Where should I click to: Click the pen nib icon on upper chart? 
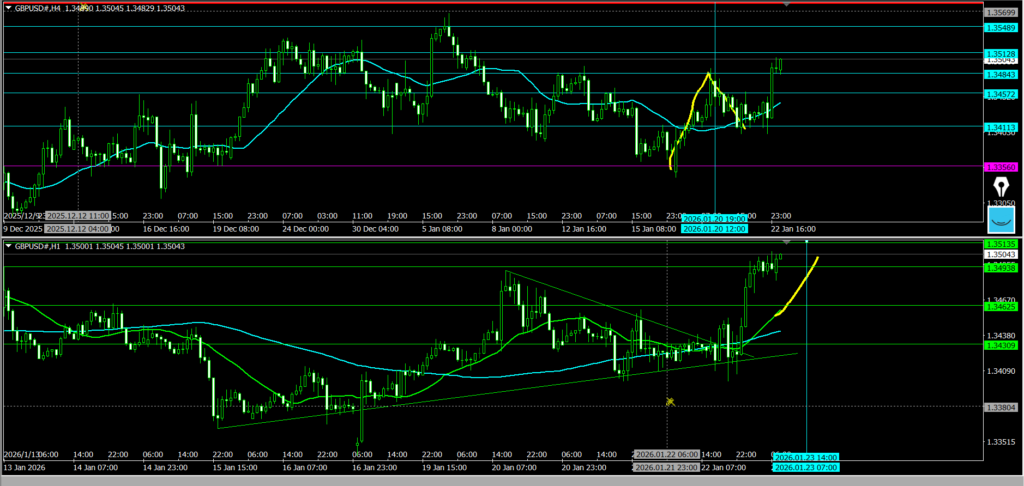coord(1000,188)
